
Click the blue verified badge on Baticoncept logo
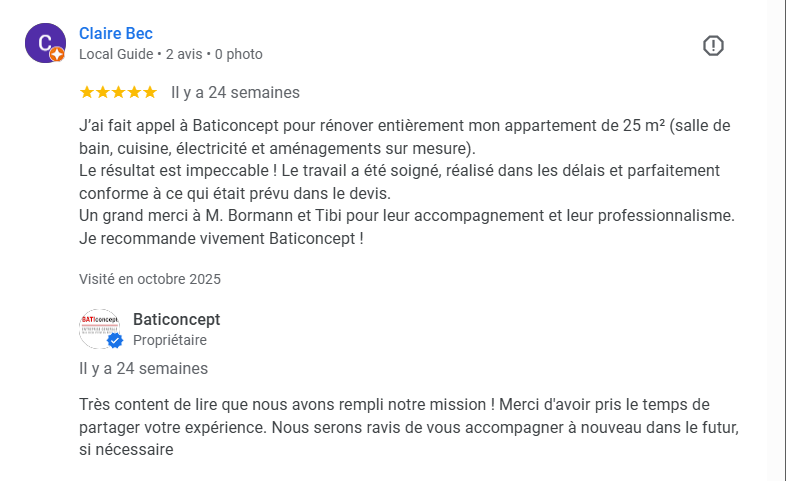point(115,341)
